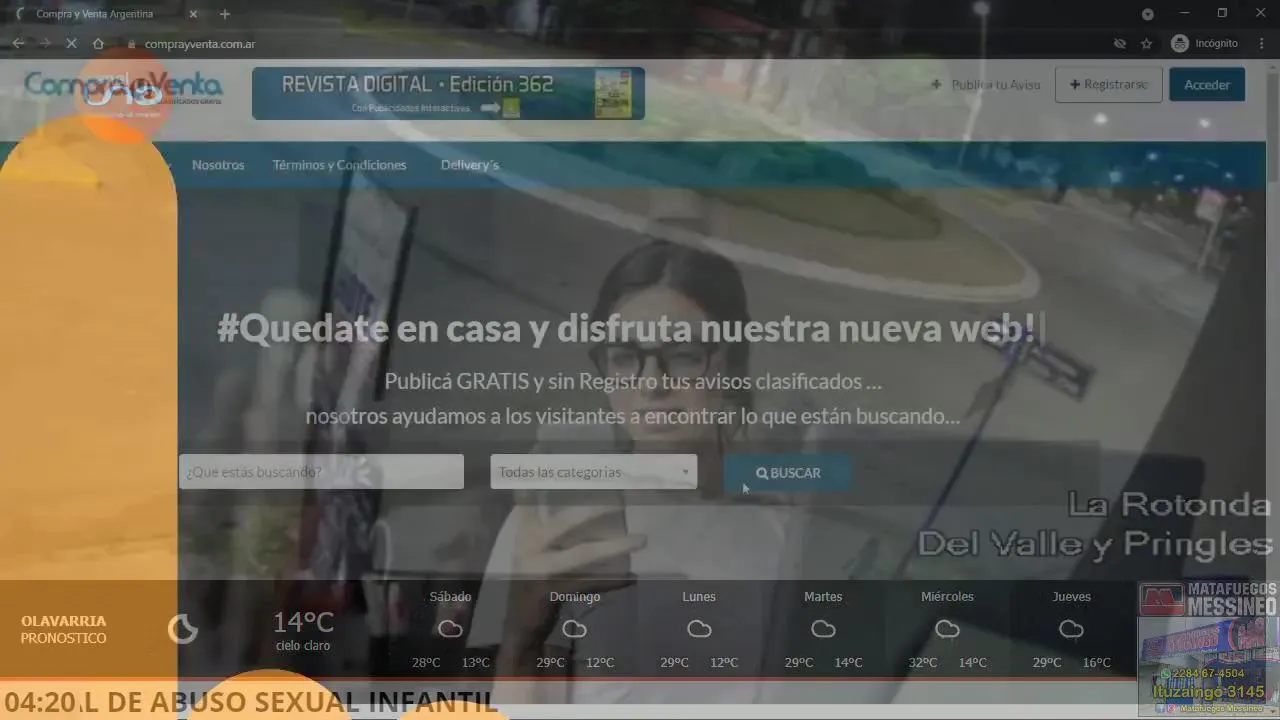
Task: Click Publica tu Aviso link
Action: [x=986, y=85]
